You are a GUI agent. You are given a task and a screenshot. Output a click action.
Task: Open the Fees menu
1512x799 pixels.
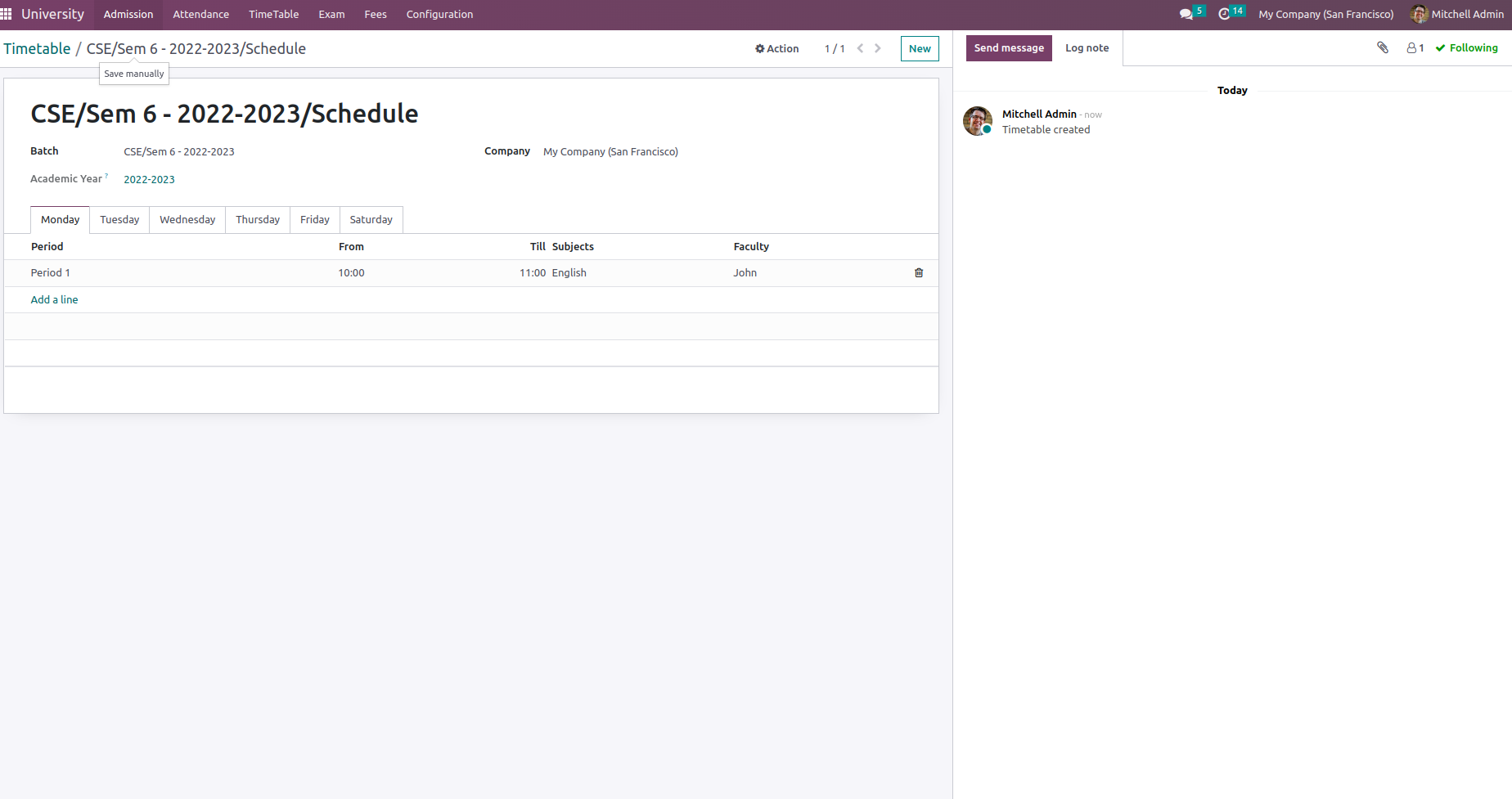coord(376,15)
